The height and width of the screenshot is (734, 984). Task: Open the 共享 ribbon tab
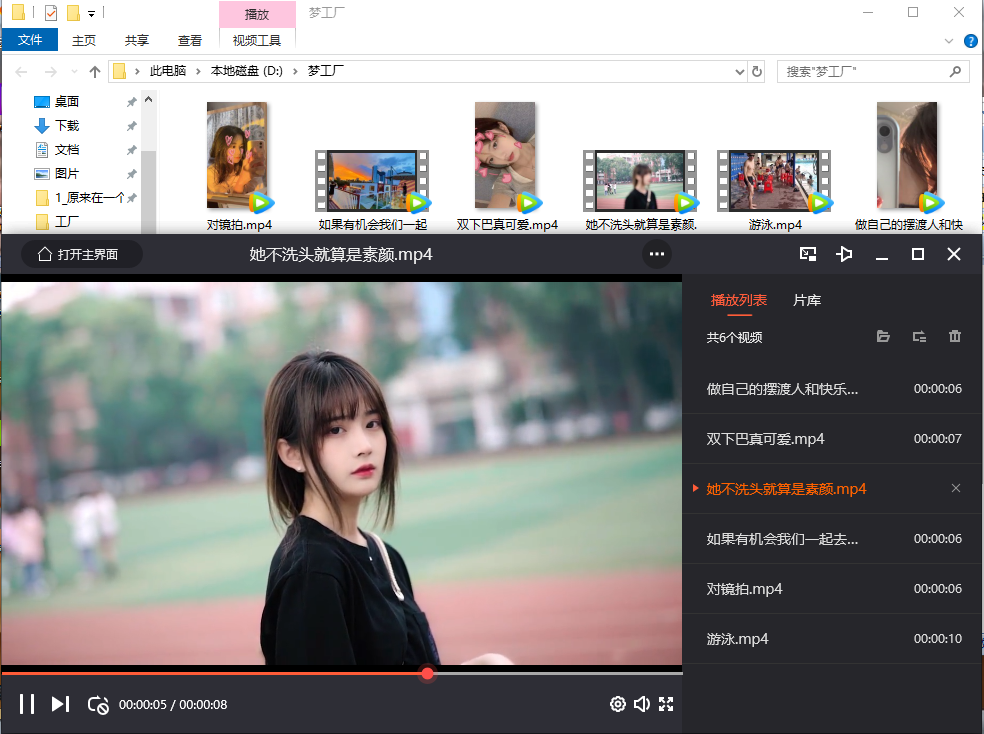136,40
